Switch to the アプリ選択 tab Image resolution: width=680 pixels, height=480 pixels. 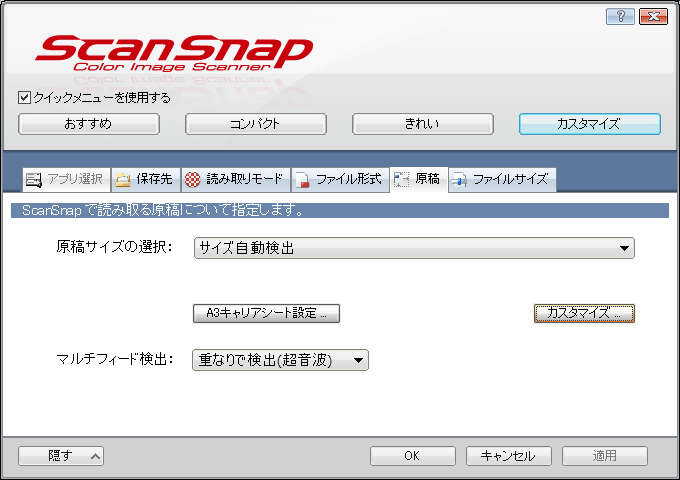point(67,180)
